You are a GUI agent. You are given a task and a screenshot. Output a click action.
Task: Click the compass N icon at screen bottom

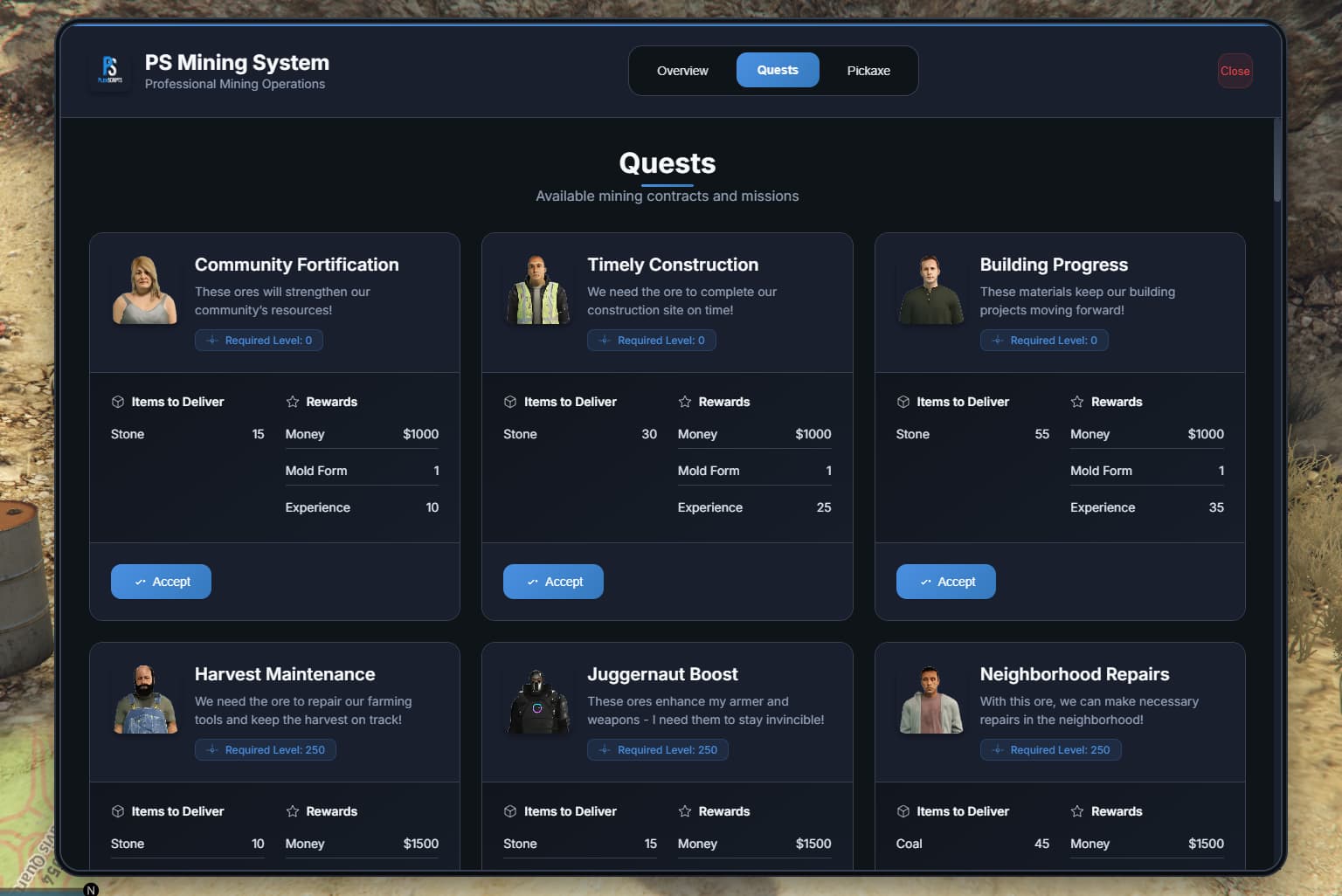click(x=91, y=890)
